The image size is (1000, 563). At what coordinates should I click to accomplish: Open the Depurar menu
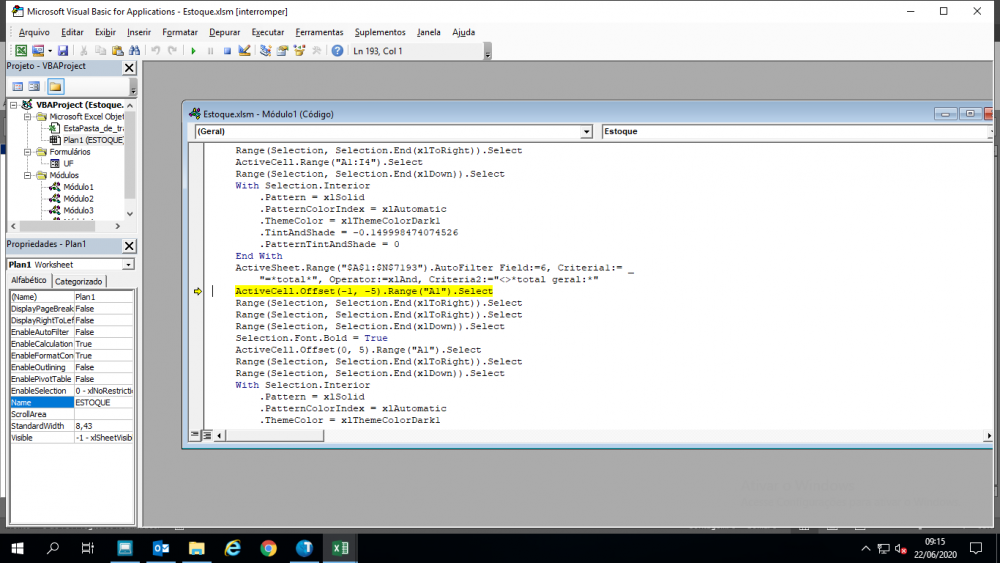pos(224,32)
